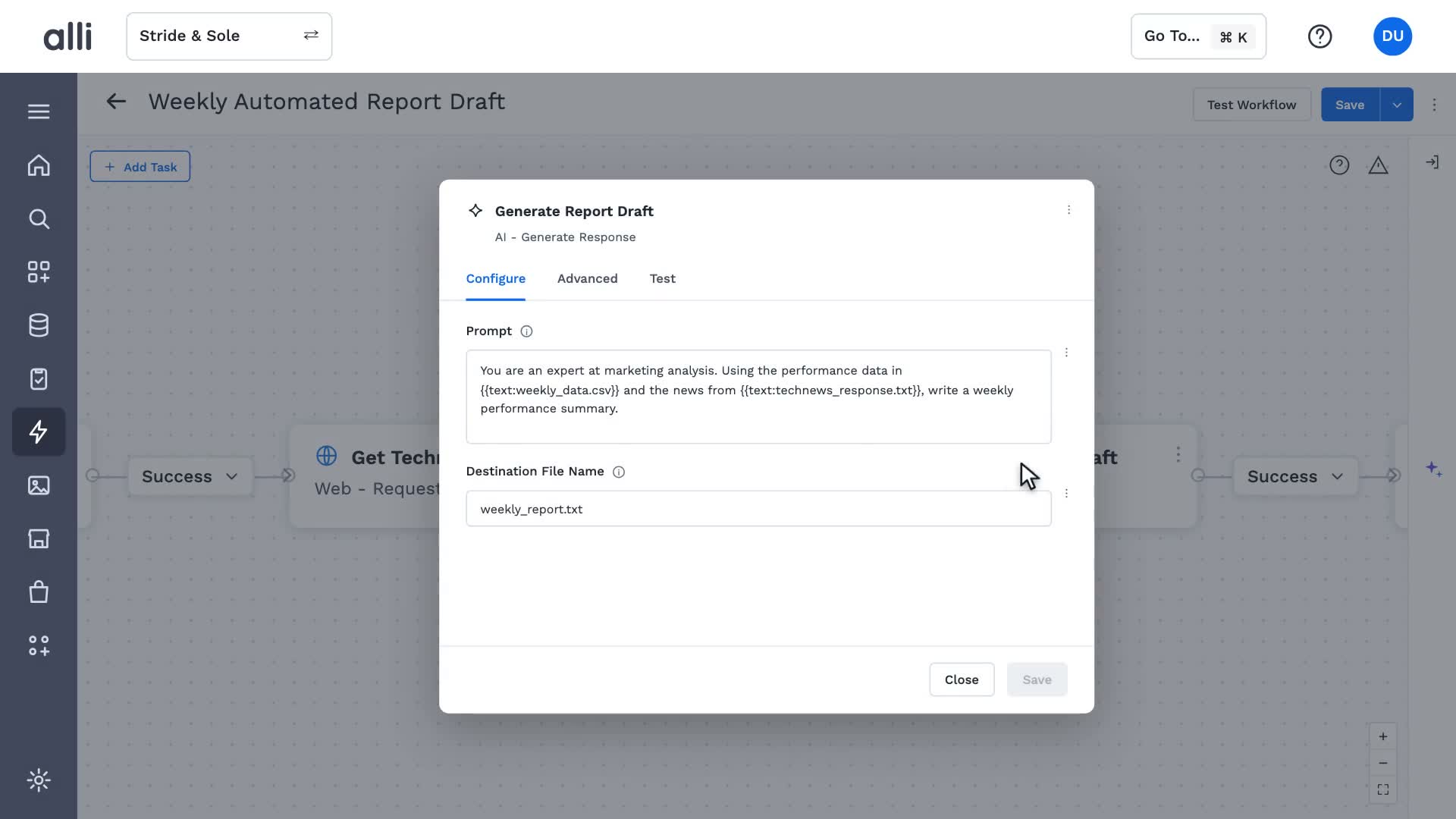Click Test Workflow button
1456x819 pixels.
click(1251, 105)
